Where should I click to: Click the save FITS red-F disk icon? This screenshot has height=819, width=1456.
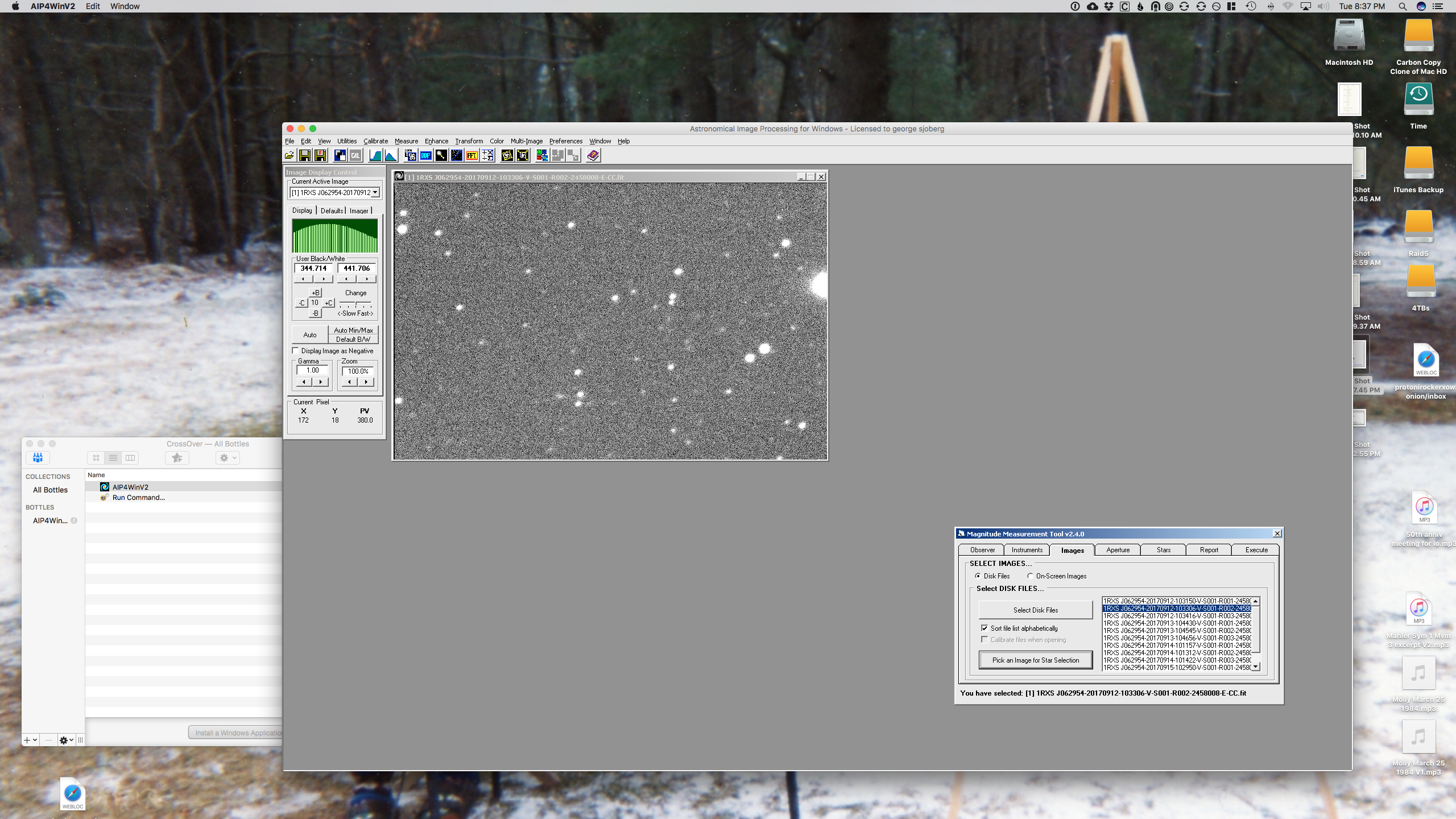[x=320, y=155]
